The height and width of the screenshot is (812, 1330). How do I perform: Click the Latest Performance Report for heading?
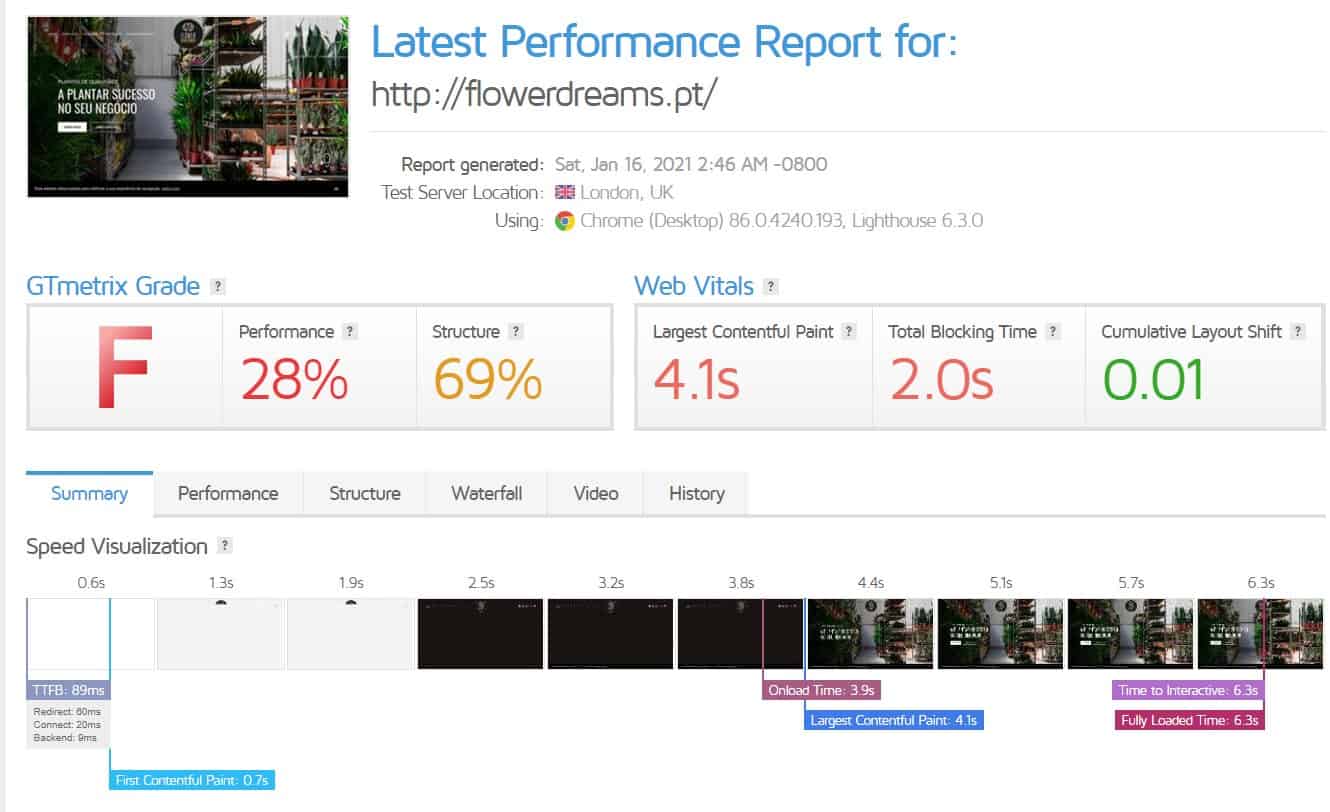pos(664,42)
